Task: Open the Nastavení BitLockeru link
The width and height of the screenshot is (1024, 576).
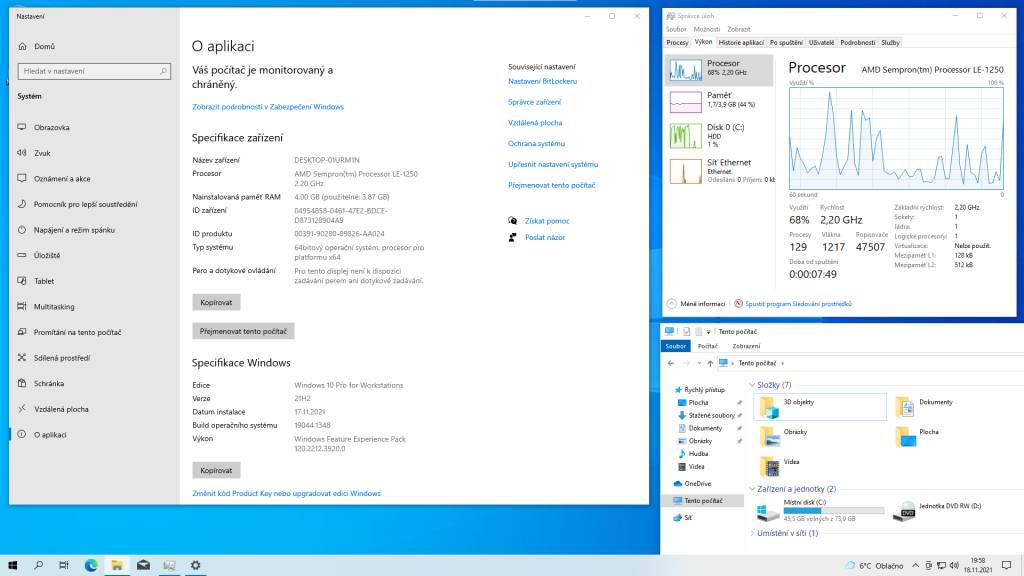Action: pyautogui.click(x=542, y=81)
